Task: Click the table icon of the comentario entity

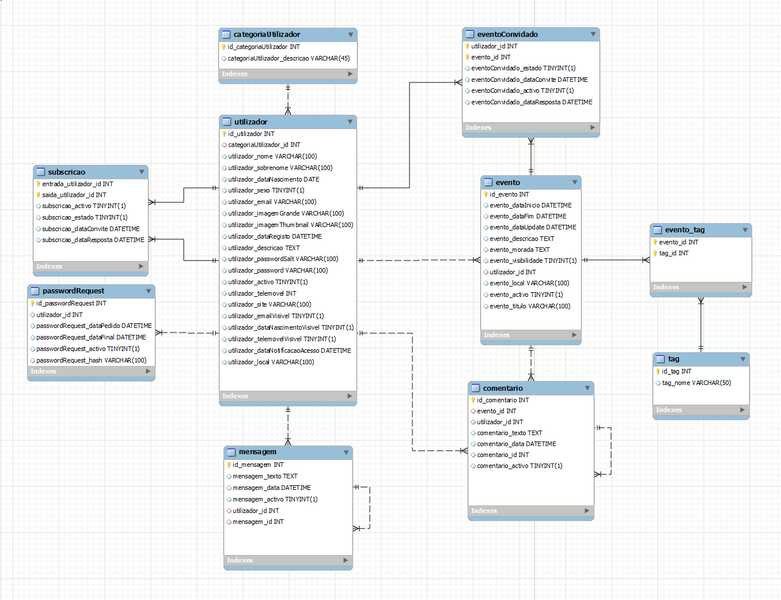Action: click(x=475, y=387)
